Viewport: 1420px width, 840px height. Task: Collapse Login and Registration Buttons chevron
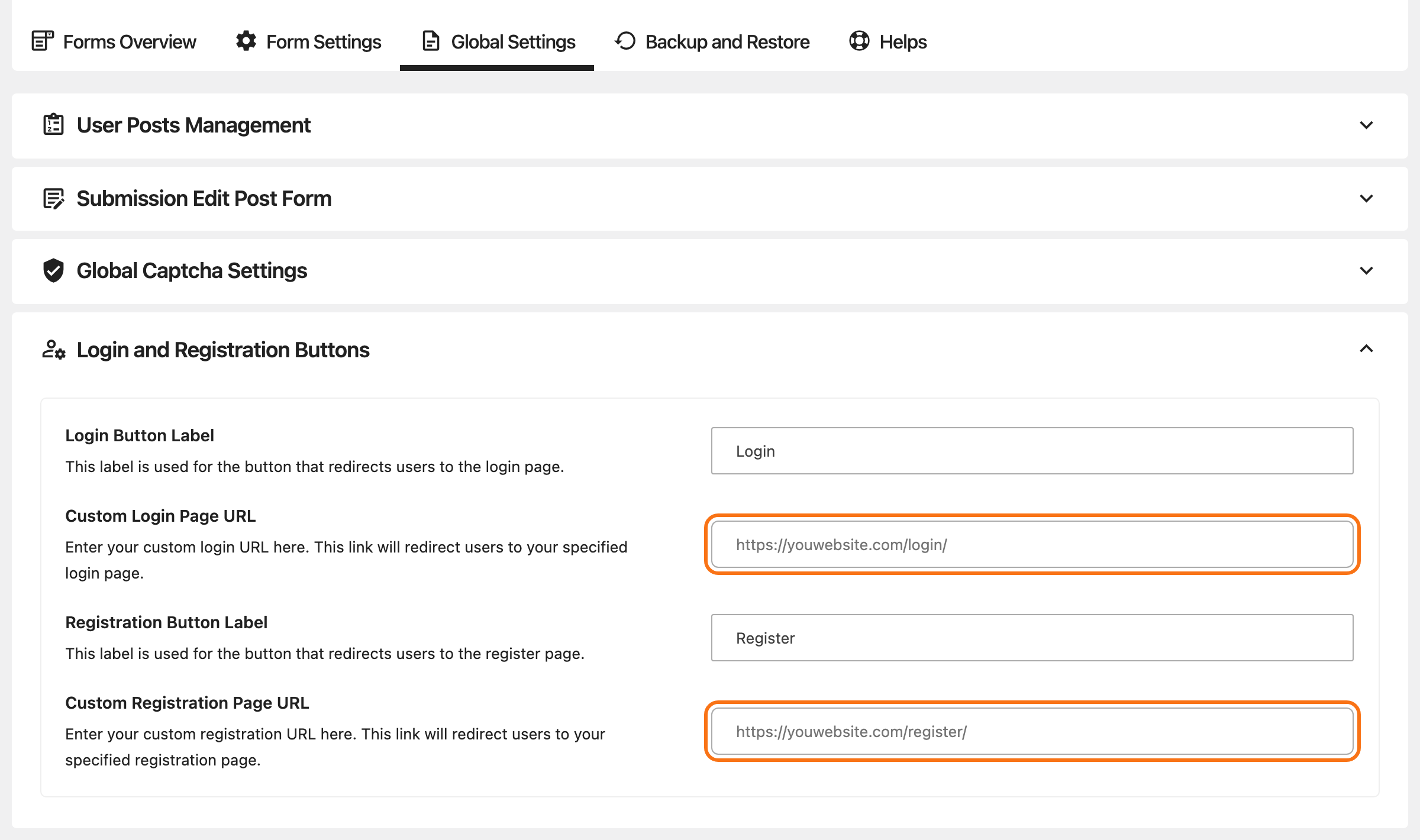tap(1366, 348)
